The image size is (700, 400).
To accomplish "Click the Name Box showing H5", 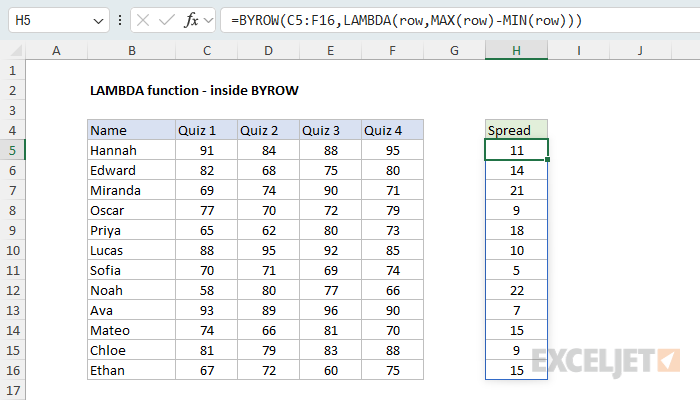I will (x=58, y=20).
